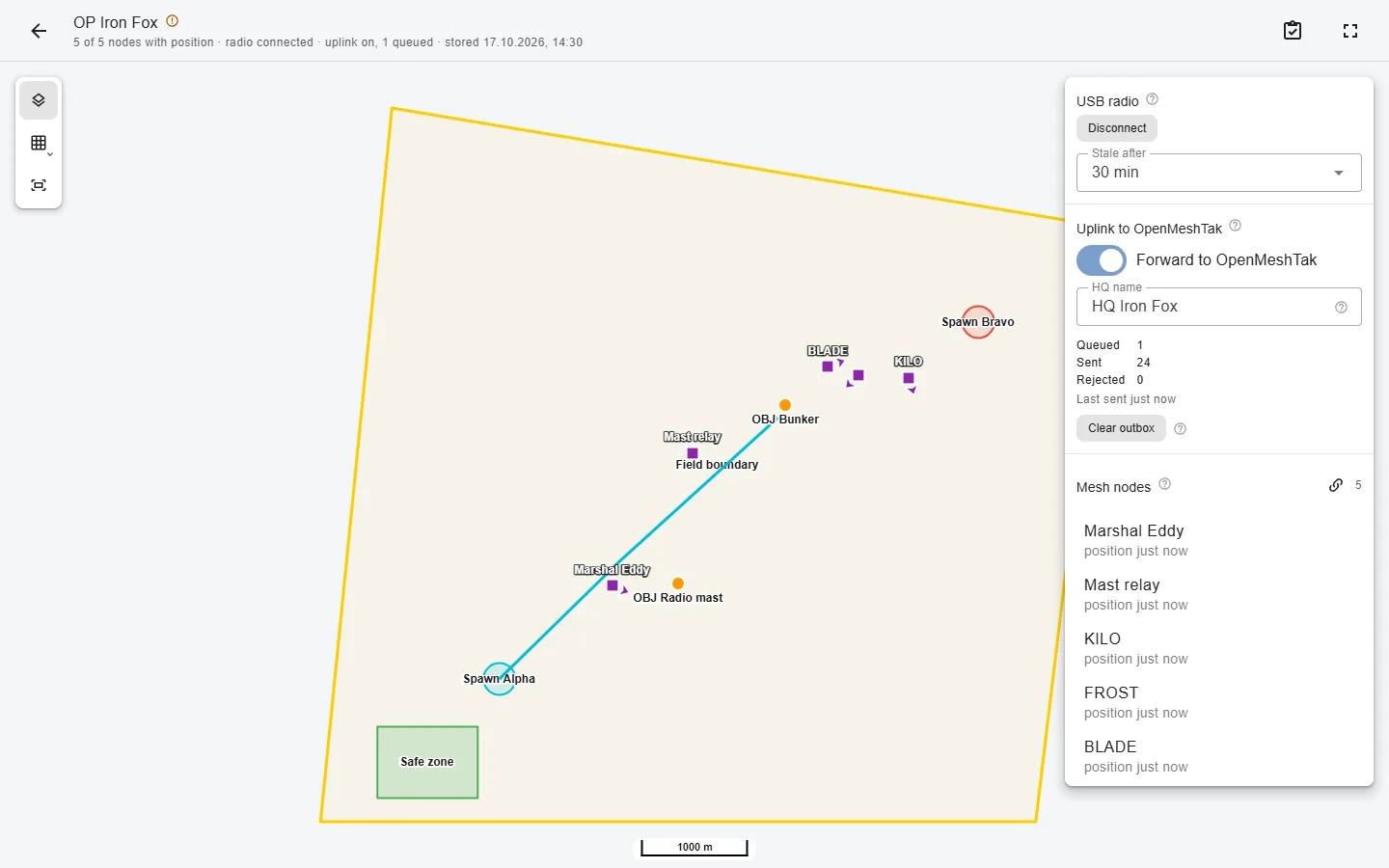
Task: Select Marshal Eddy in mesh nodes list
Action: coord(1219,540)
